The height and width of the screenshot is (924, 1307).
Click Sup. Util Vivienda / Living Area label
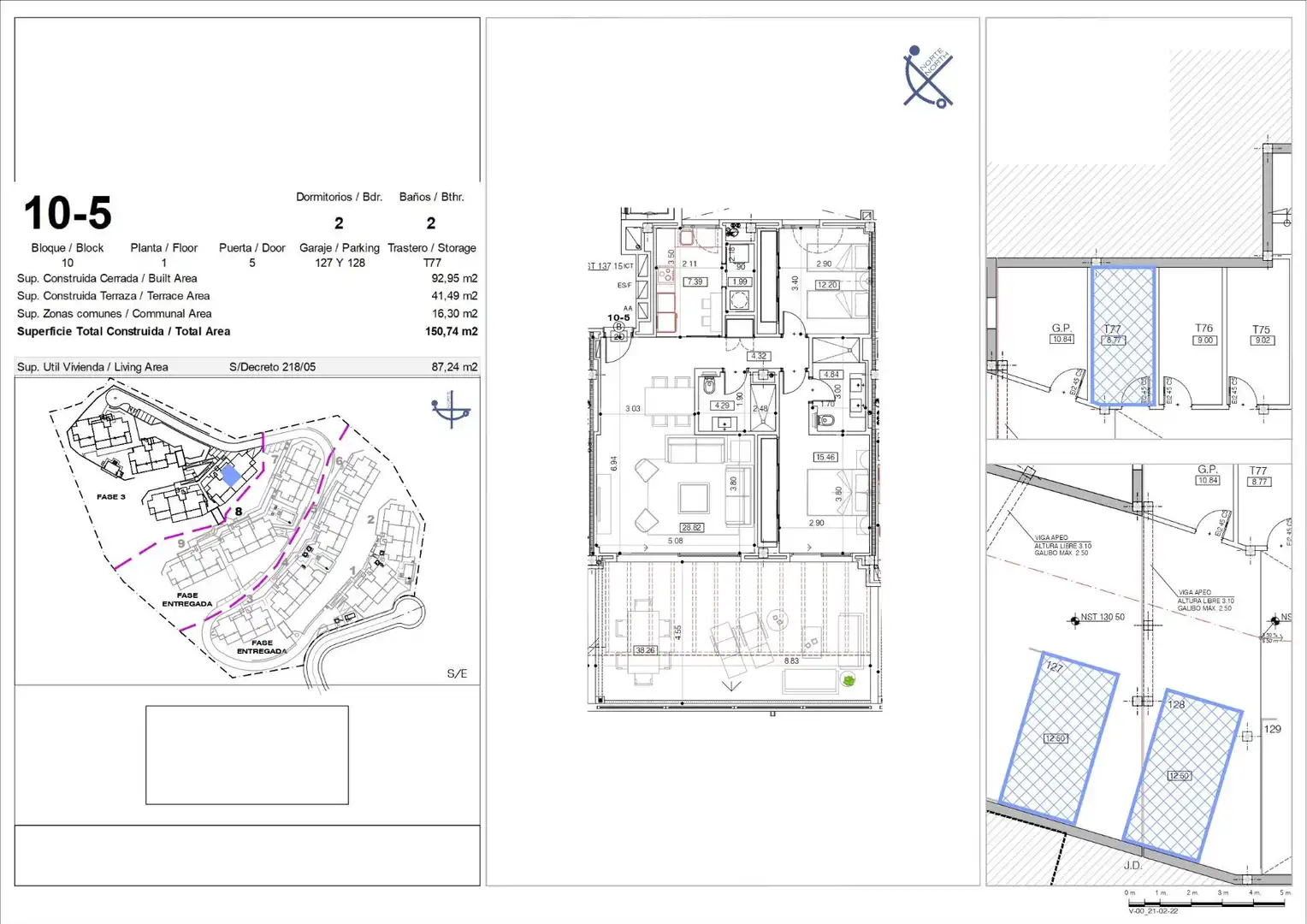click(x=92, y=367)
